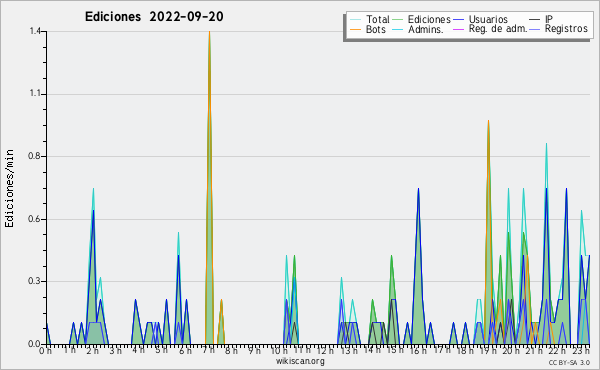Click the orange Bots legend line swatch
600x370 pixels.
[x=355, y=29]
